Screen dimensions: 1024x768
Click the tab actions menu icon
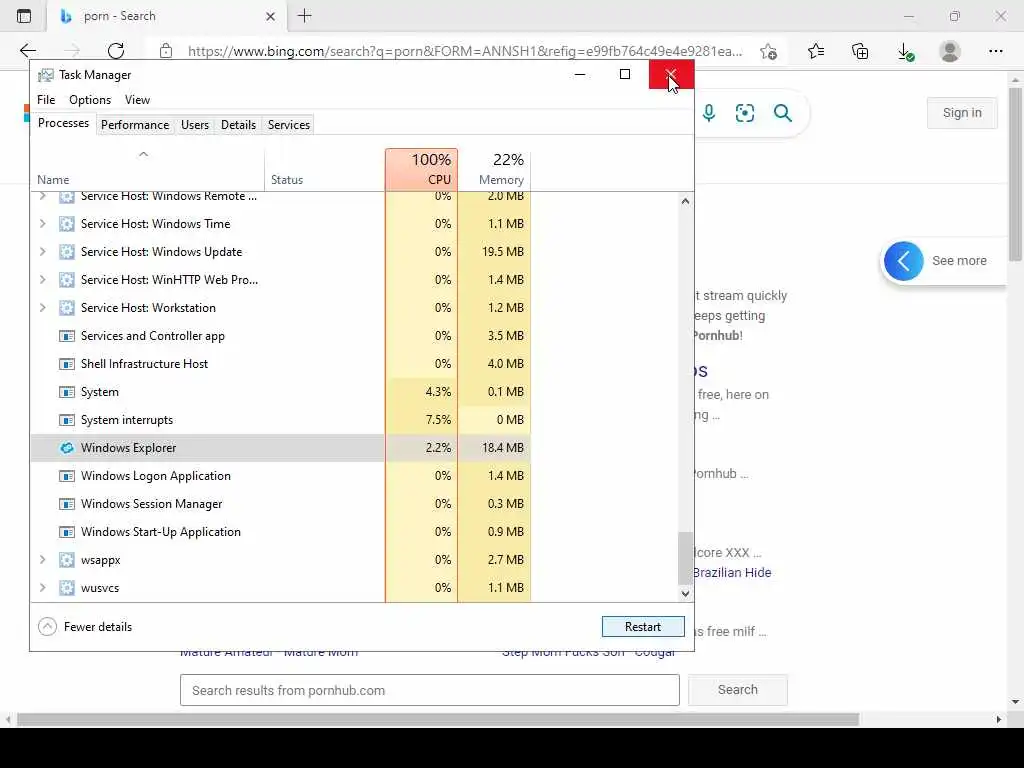[24, 16]
